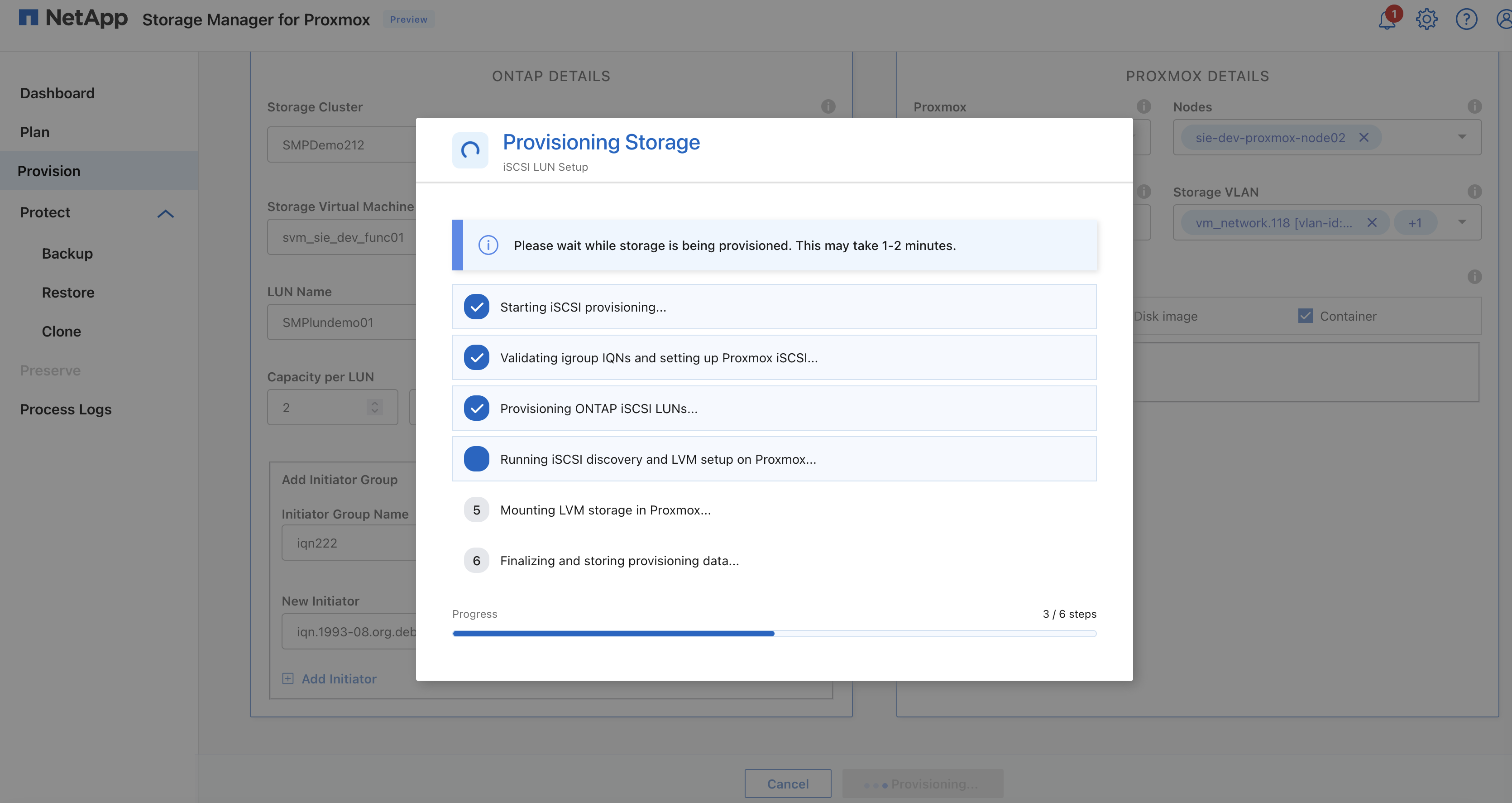Open the Process Logs page
Image resolution: width=1512 pixels, height=803 pixels.
coord(66,409)
